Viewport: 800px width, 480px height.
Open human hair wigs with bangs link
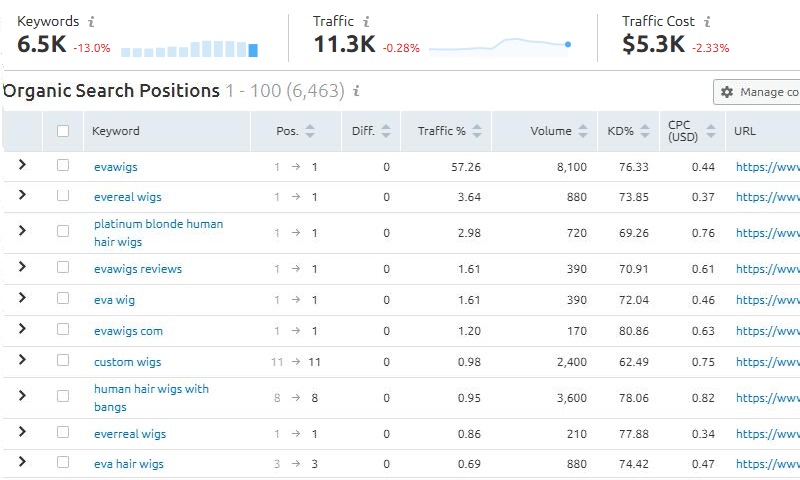pyautogui.click(x=152, y=398)
